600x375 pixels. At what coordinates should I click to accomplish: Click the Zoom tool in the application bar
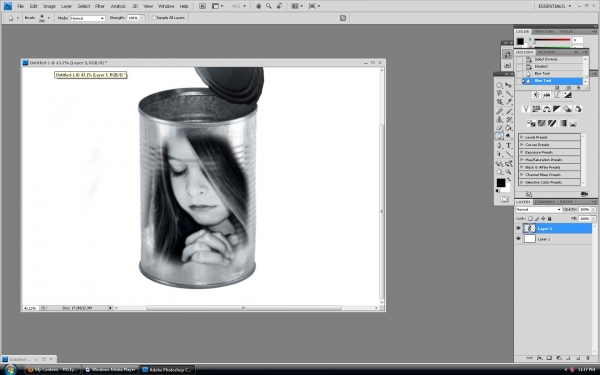[269, 6]
